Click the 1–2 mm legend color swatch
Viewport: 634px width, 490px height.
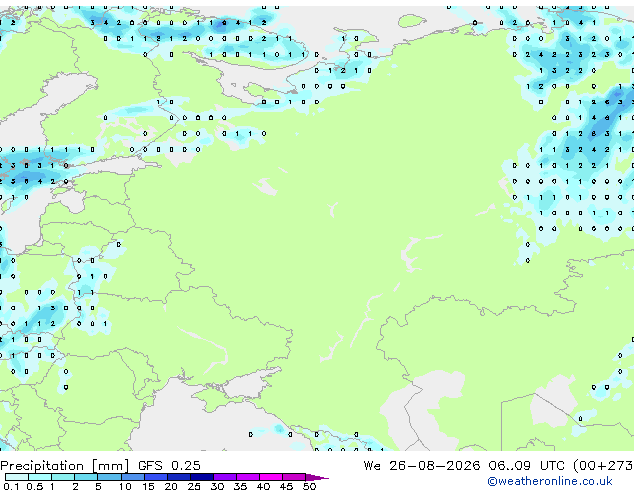[x=63, y=477]
